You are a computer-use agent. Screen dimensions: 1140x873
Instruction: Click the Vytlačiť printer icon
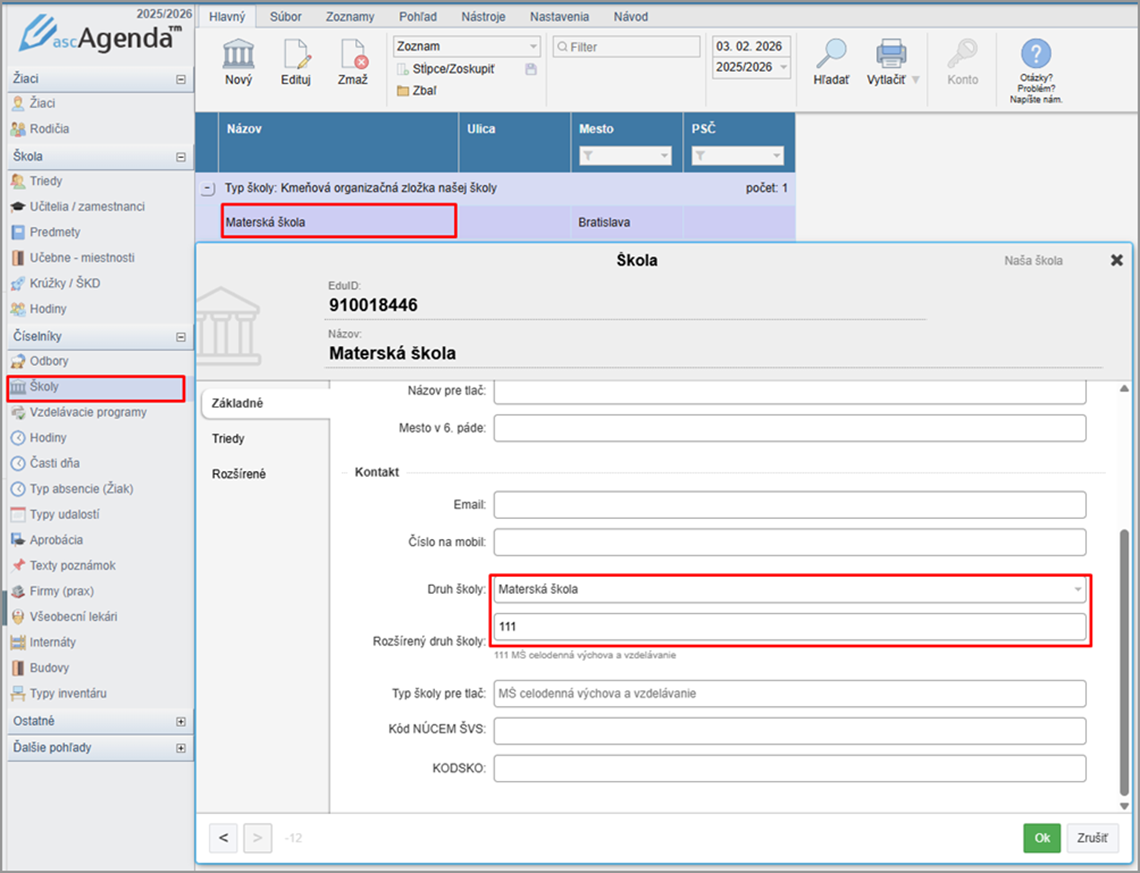[889, 55]
